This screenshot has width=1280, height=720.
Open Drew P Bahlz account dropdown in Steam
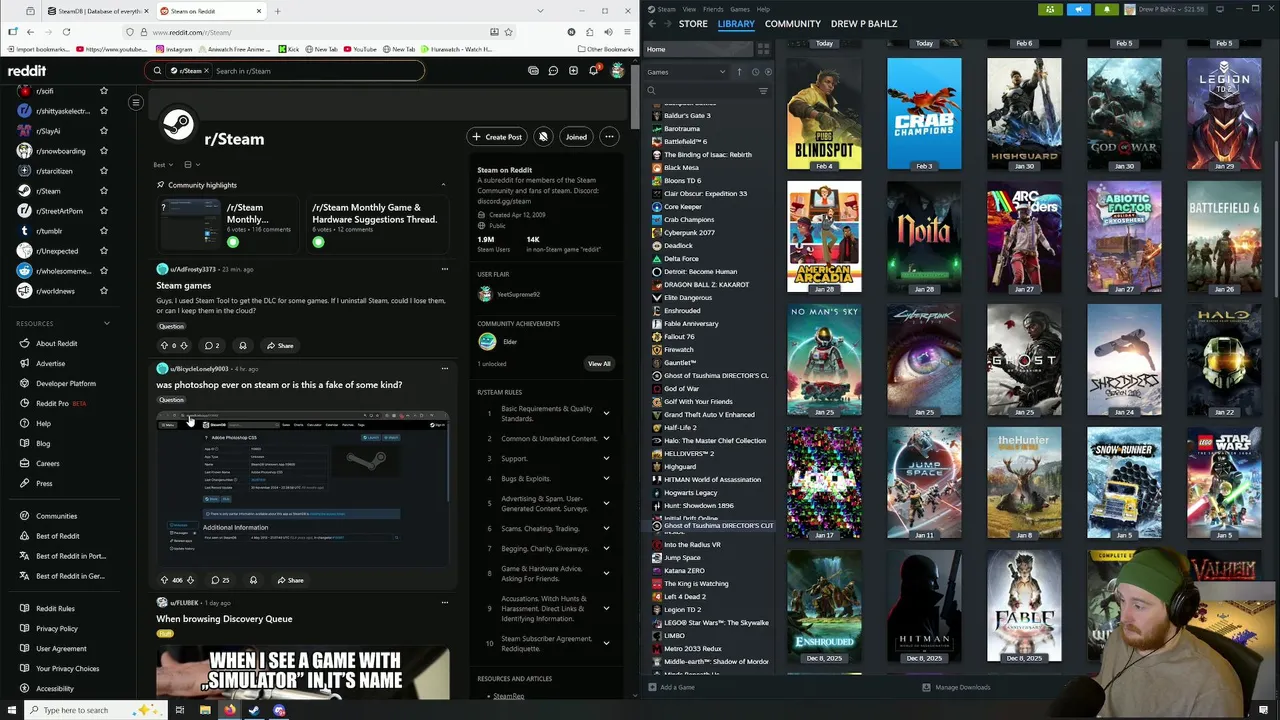click(1164, 9)
